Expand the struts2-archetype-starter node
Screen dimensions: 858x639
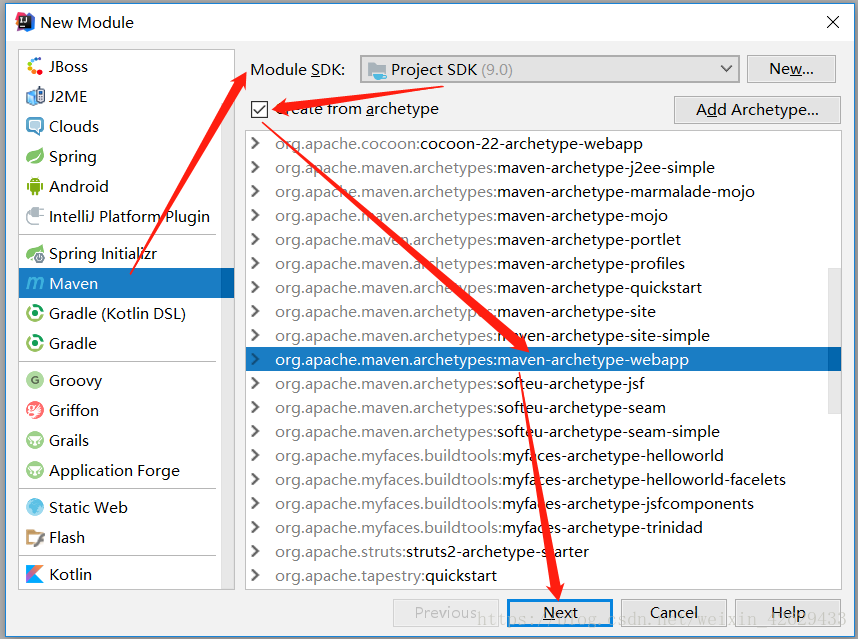[255, 551]
